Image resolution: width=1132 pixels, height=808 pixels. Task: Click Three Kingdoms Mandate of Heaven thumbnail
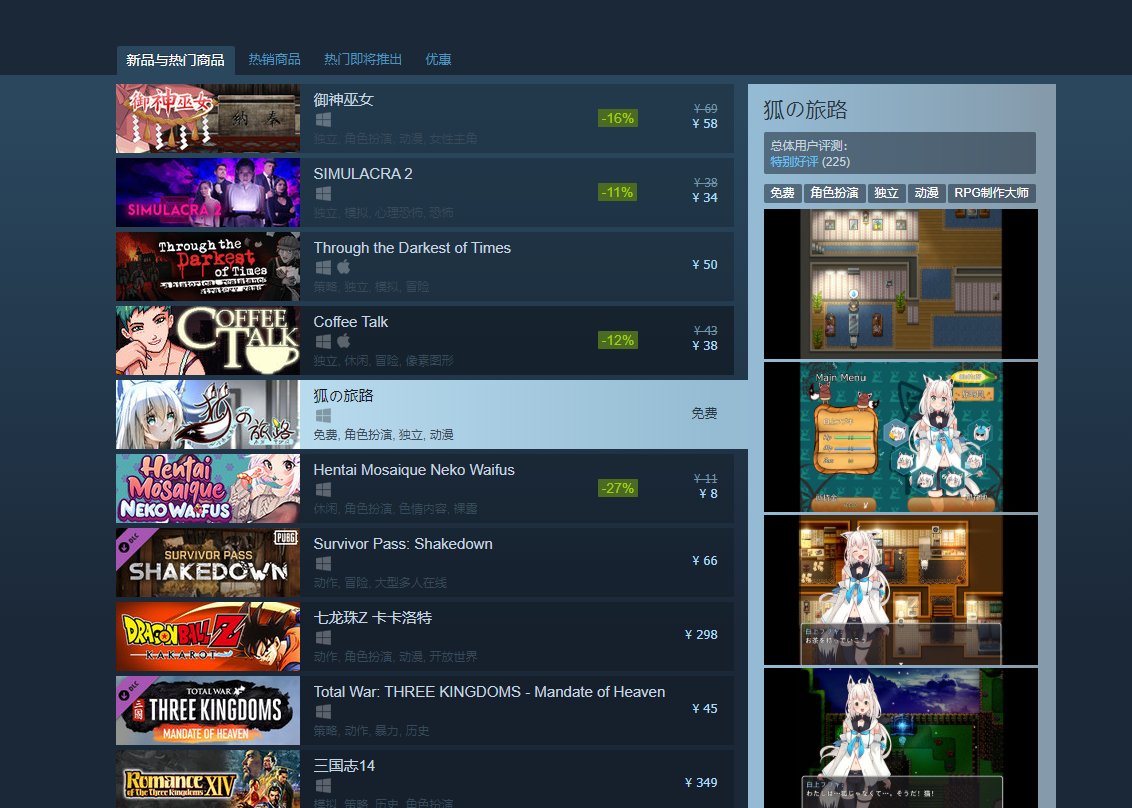click(208, 711)
